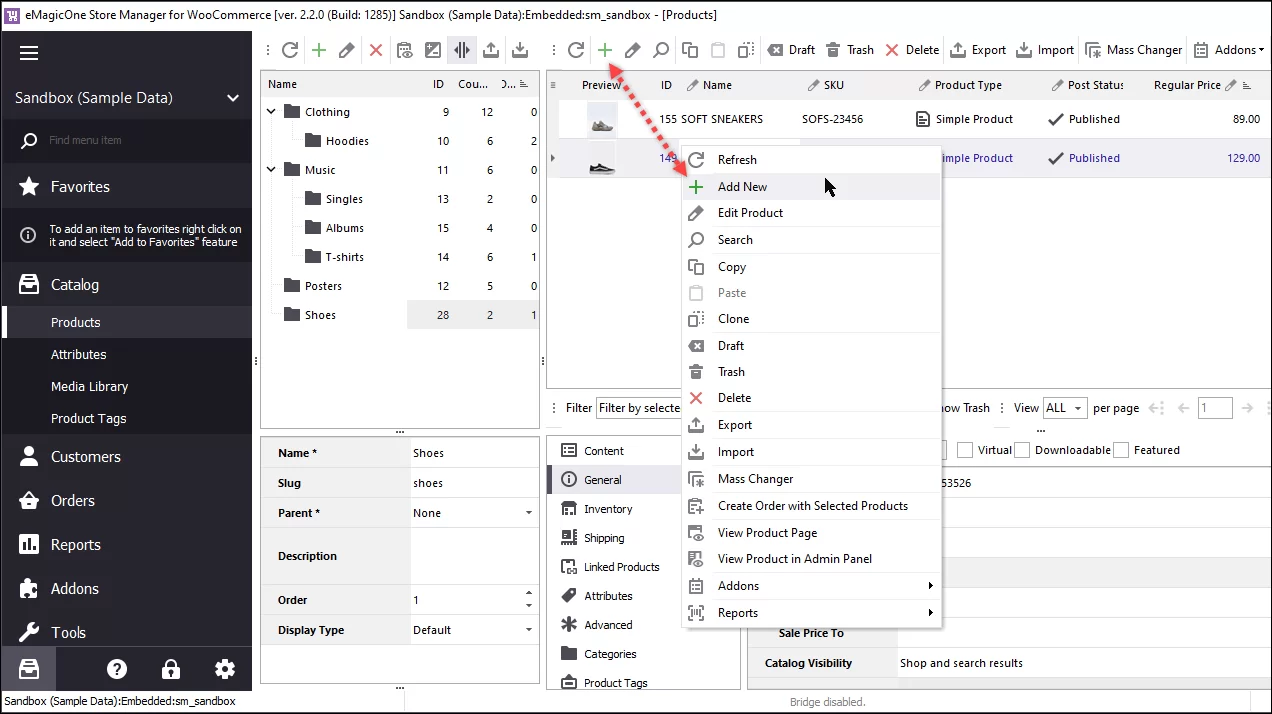The width and height of the screenshot is (1272, 714).
Task: Open the View ALL per page dropdown
Action: (1064, 407)
